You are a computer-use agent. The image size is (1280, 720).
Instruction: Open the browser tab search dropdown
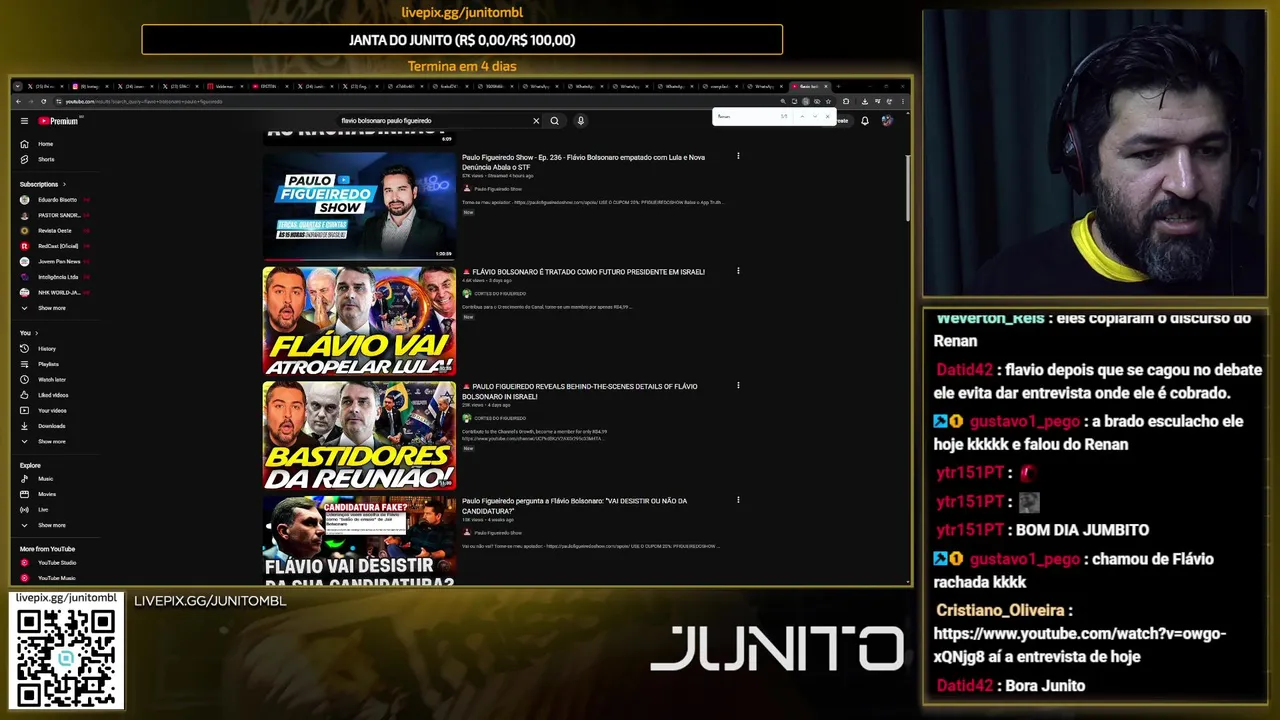click(18, 87)
